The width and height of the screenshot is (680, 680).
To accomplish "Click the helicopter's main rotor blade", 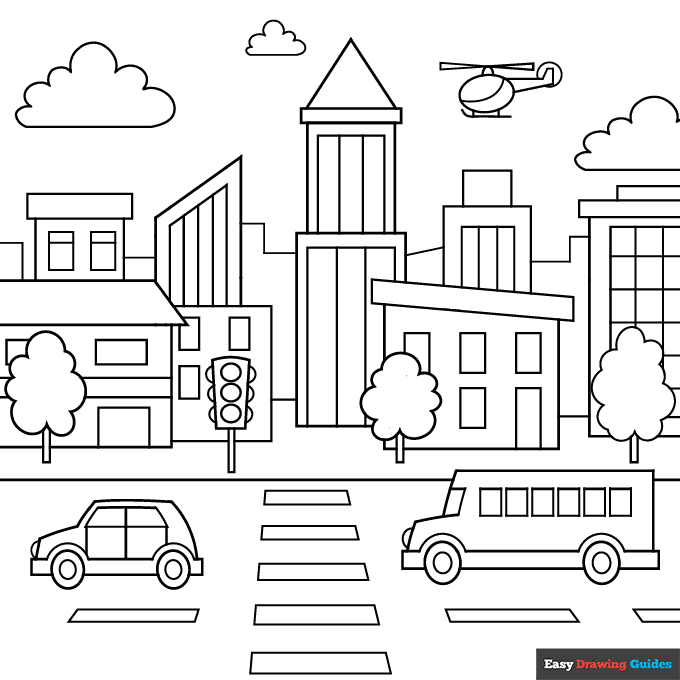I will coord(488,68).
